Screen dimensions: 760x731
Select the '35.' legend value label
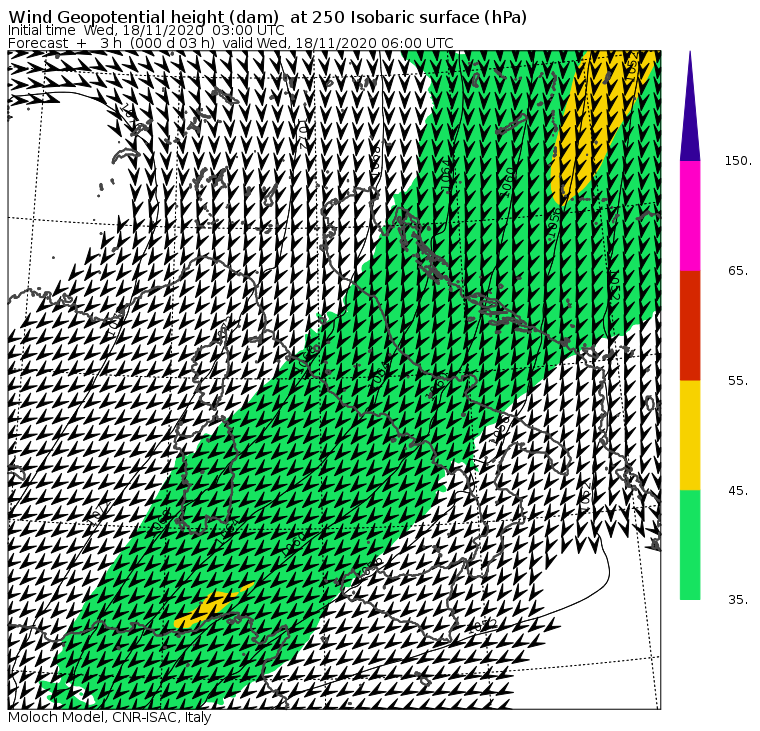738,600
